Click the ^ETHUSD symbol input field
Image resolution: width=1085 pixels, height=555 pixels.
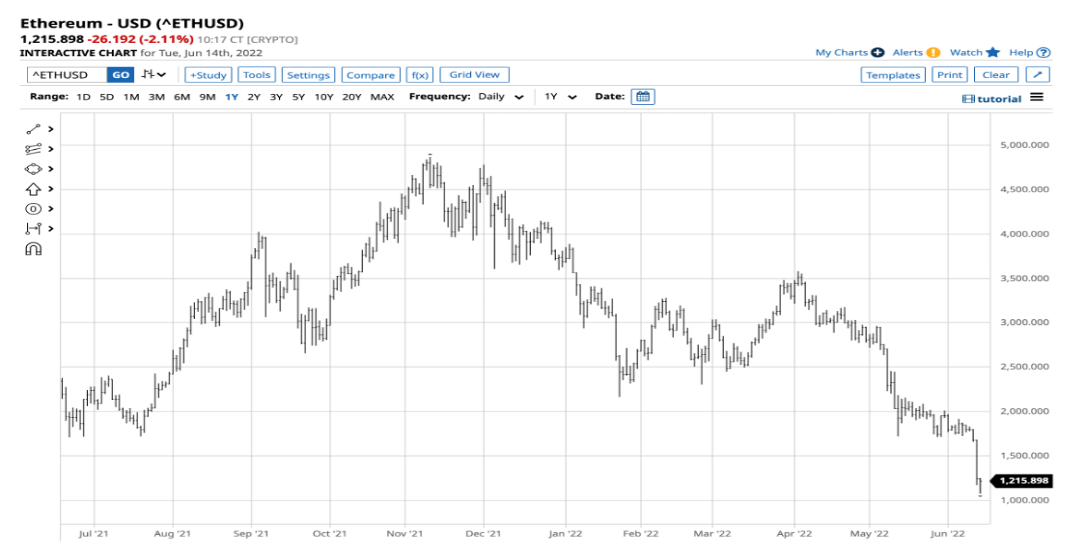[67, 75]
